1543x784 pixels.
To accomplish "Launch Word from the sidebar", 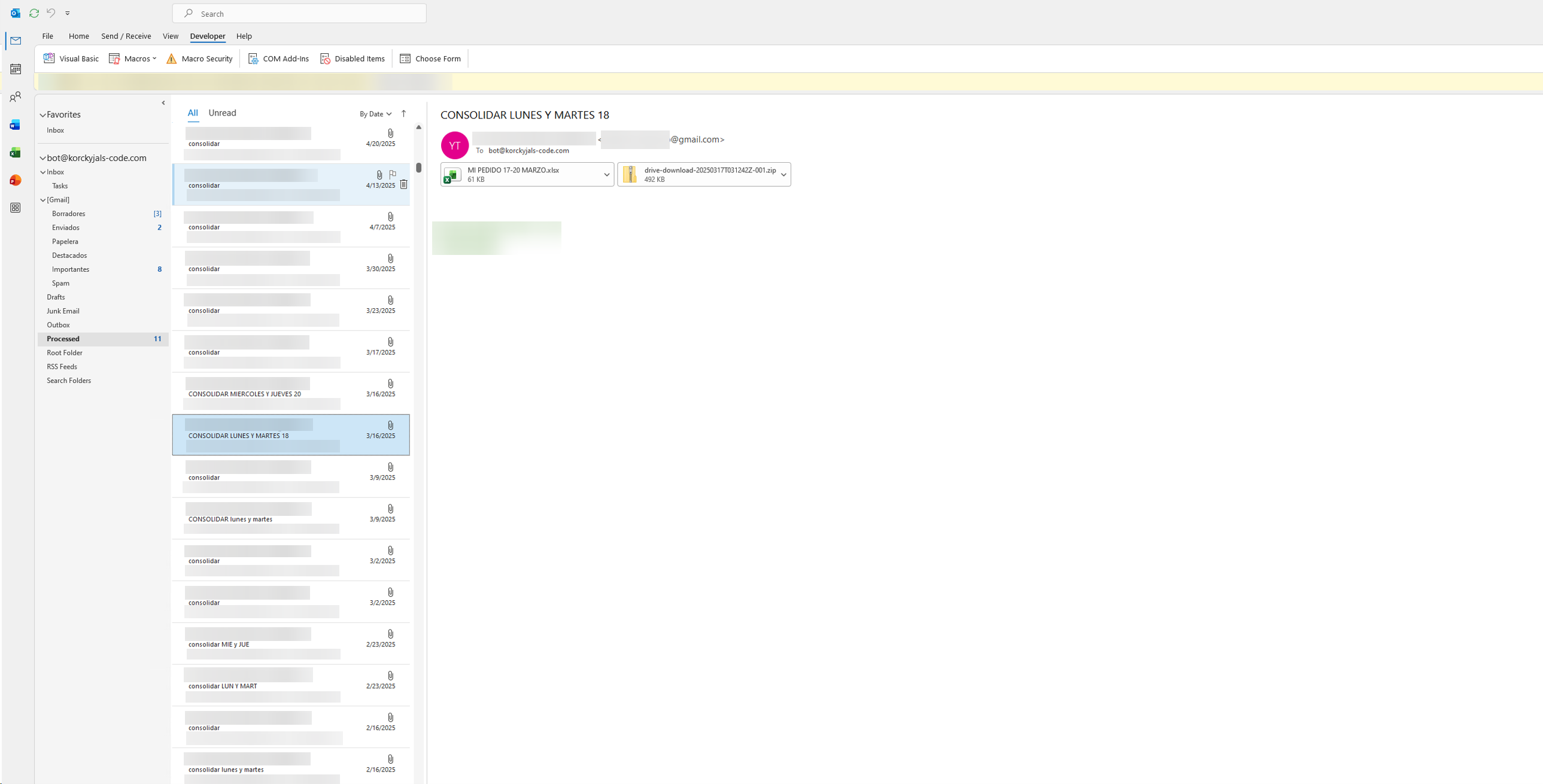I will 16,124.
